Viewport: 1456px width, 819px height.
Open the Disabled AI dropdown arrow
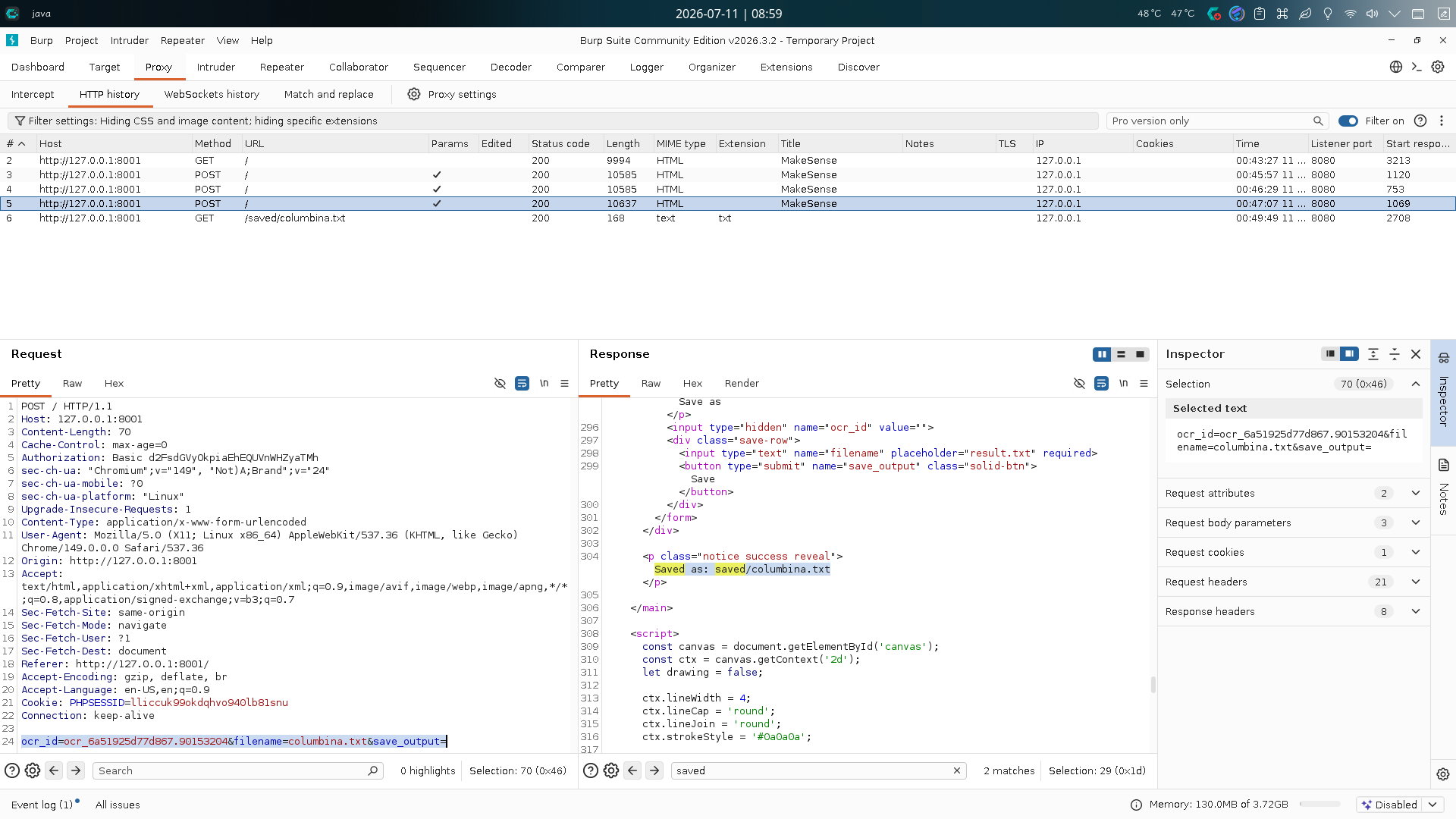(1432, 805)
